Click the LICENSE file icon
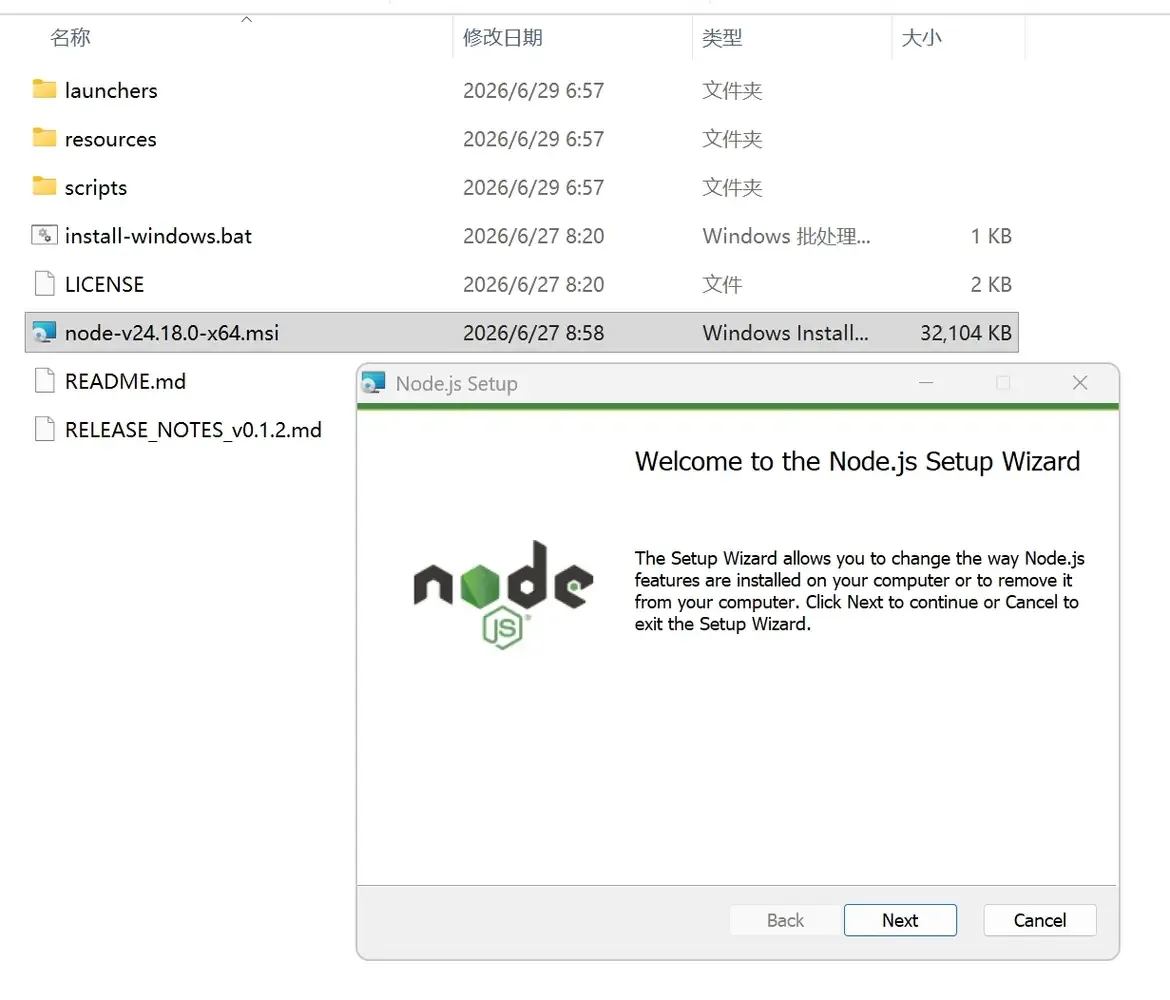The height and width of the screenshot is (1000, 1170). pyautogui.click(x=44, y=284)
